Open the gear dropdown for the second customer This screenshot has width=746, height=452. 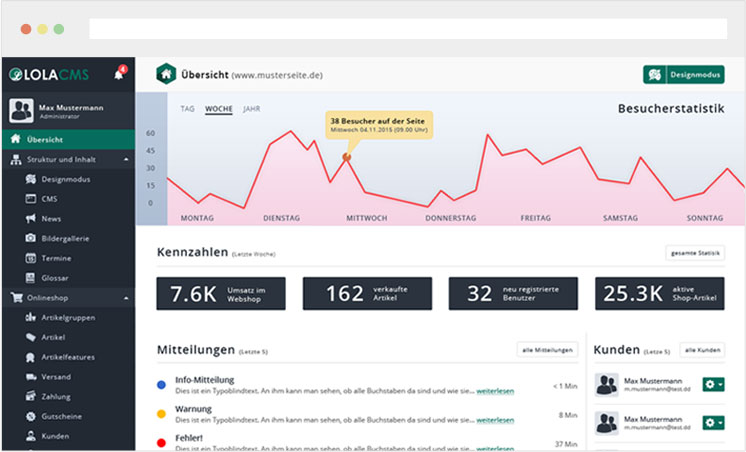[x=713, y=423]
